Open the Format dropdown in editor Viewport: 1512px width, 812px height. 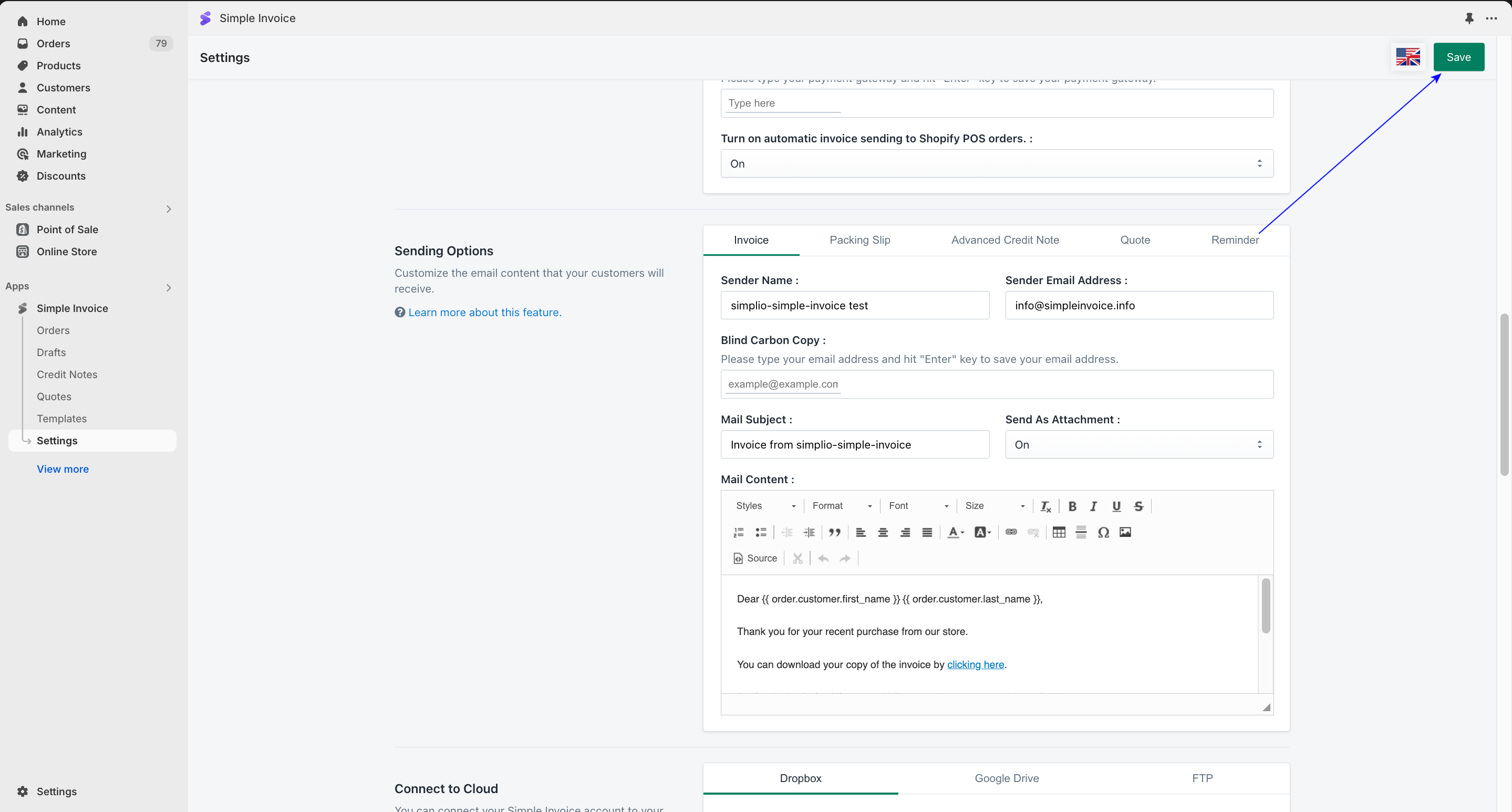pos(841,506)
